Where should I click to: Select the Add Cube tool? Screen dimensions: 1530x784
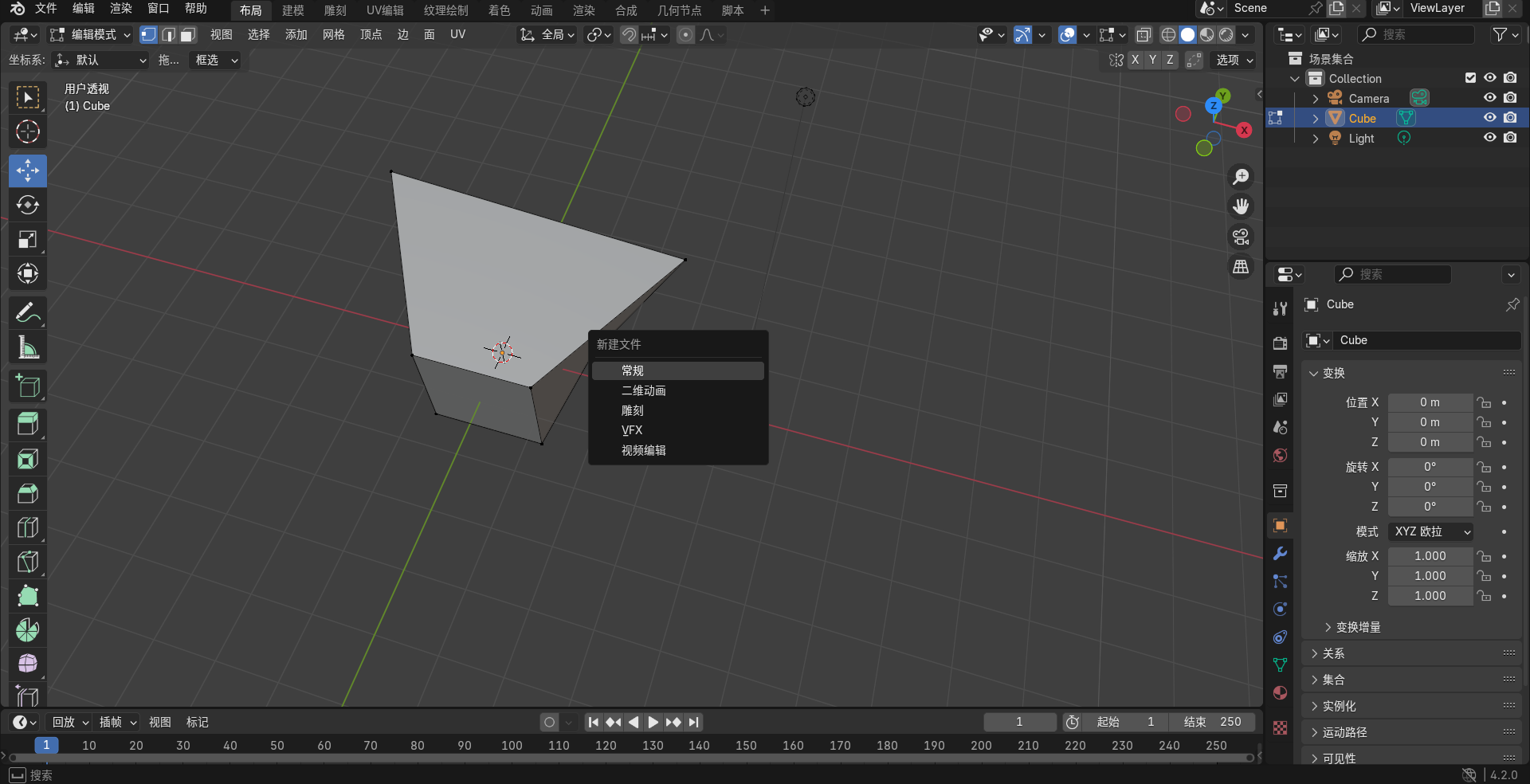pos(28,386)
